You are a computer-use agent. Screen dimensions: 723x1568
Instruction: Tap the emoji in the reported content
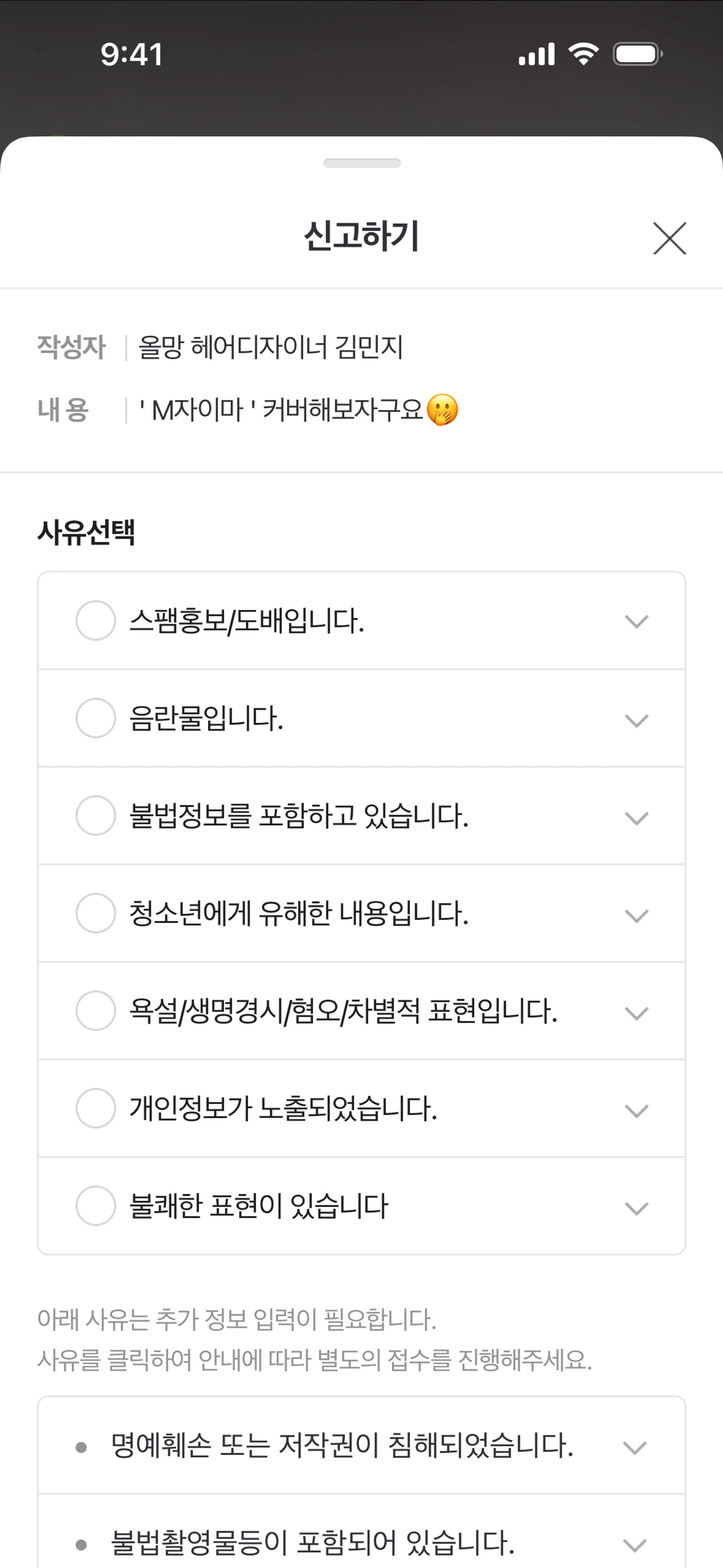442,410
